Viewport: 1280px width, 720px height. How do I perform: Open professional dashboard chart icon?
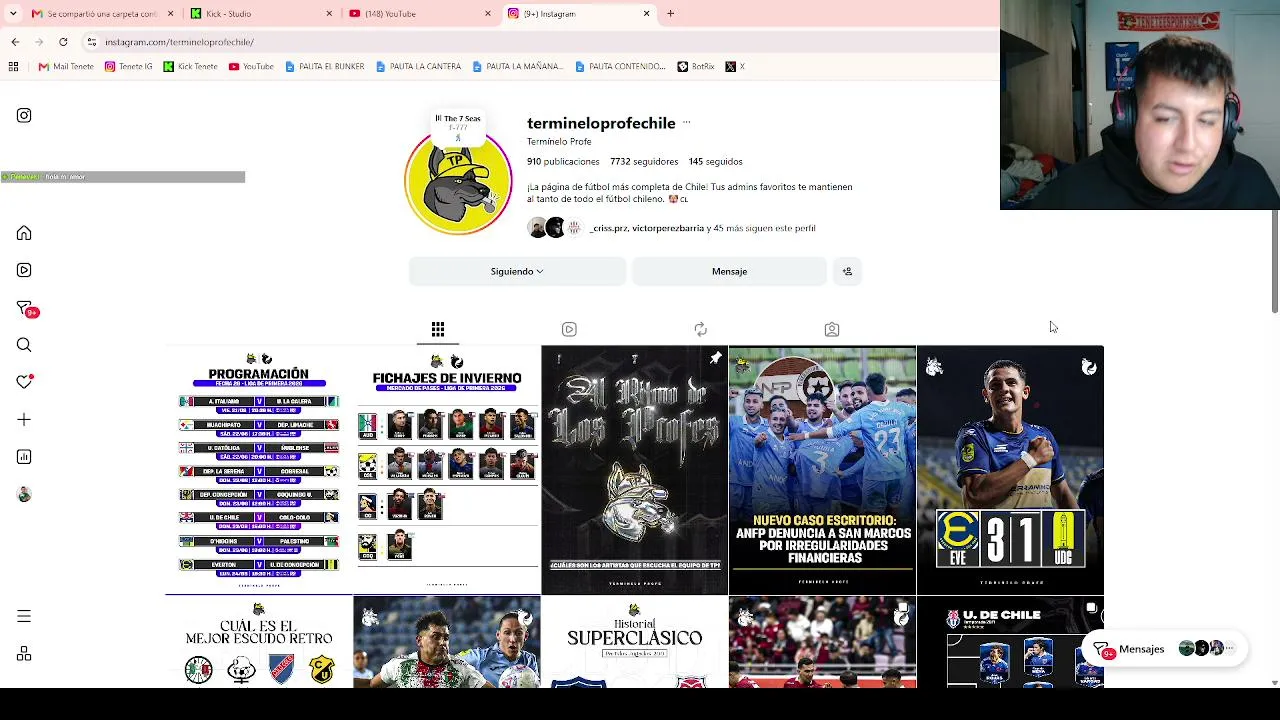tap(24, 457)
